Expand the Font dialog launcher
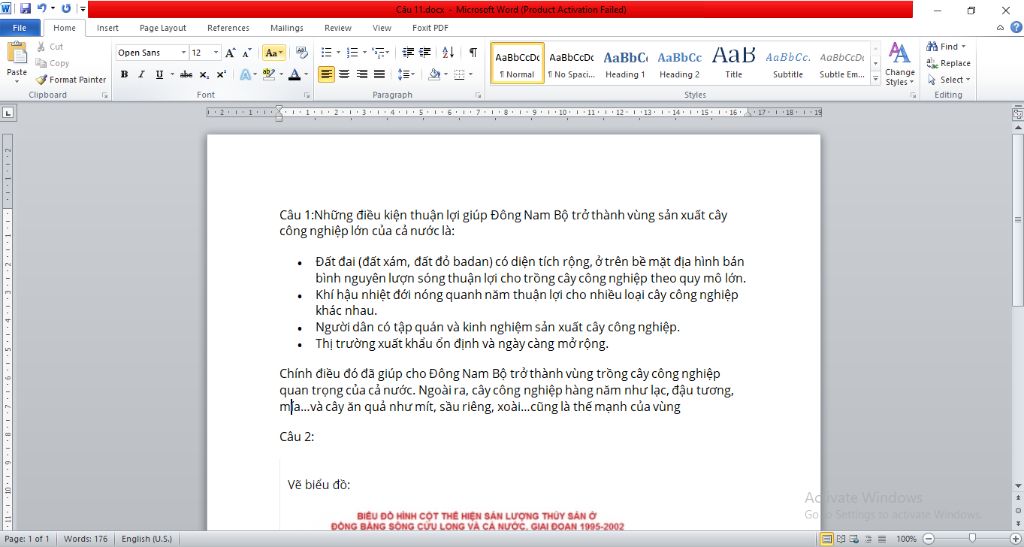Screen dimensions: 1024x547 [307, 95]
